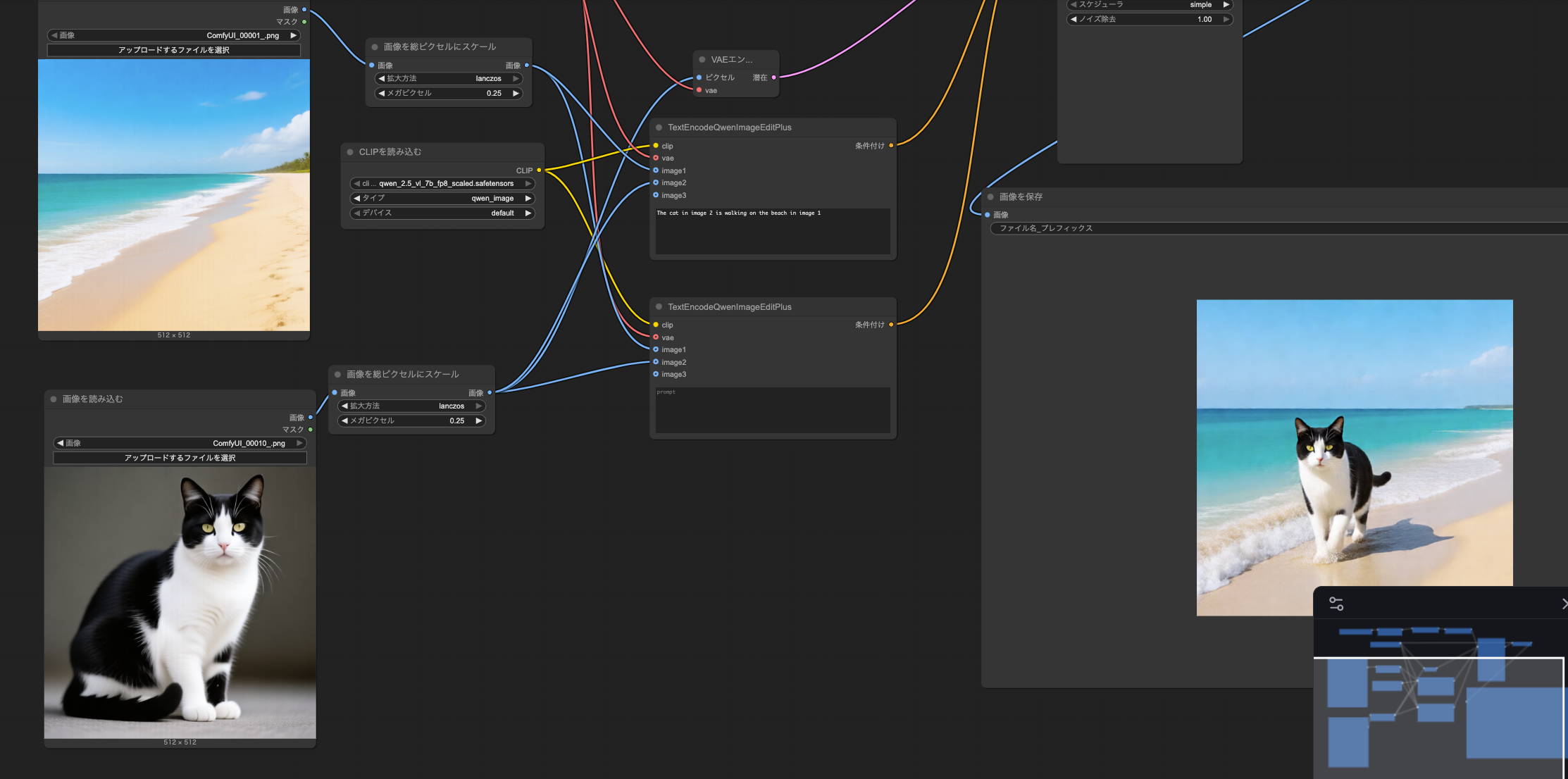The image size is (1568, 779).
Task: Decrease メガピクセル value on the lower scale node
Action: click(x=344, y=420)
